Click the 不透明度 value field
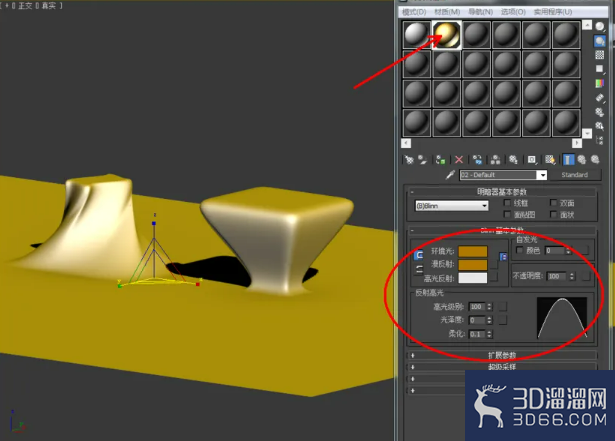The height and width of the screenshot is (441, 615). coord(557,276)
